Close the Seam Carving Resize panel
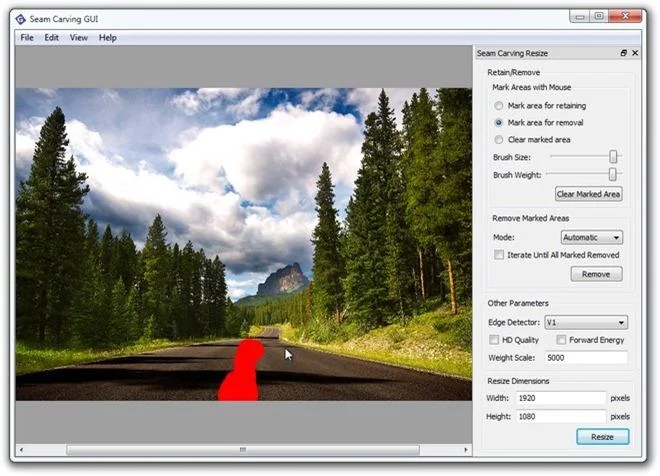 [635, 53]
